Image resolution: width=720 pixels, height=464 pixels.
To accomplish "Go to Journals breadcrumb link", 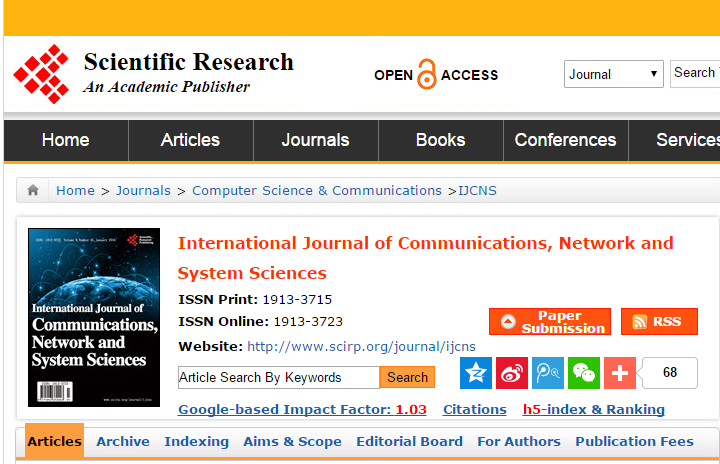I will [143, 190].
